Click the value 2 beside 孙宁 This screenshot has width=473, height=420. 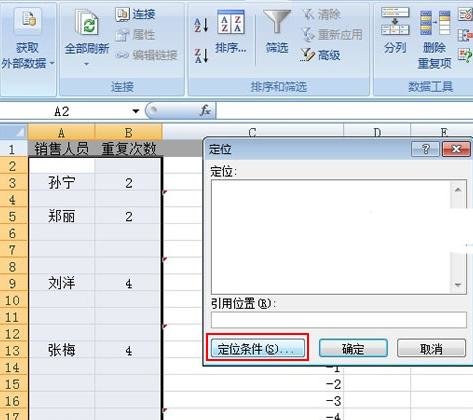[129, 183]
